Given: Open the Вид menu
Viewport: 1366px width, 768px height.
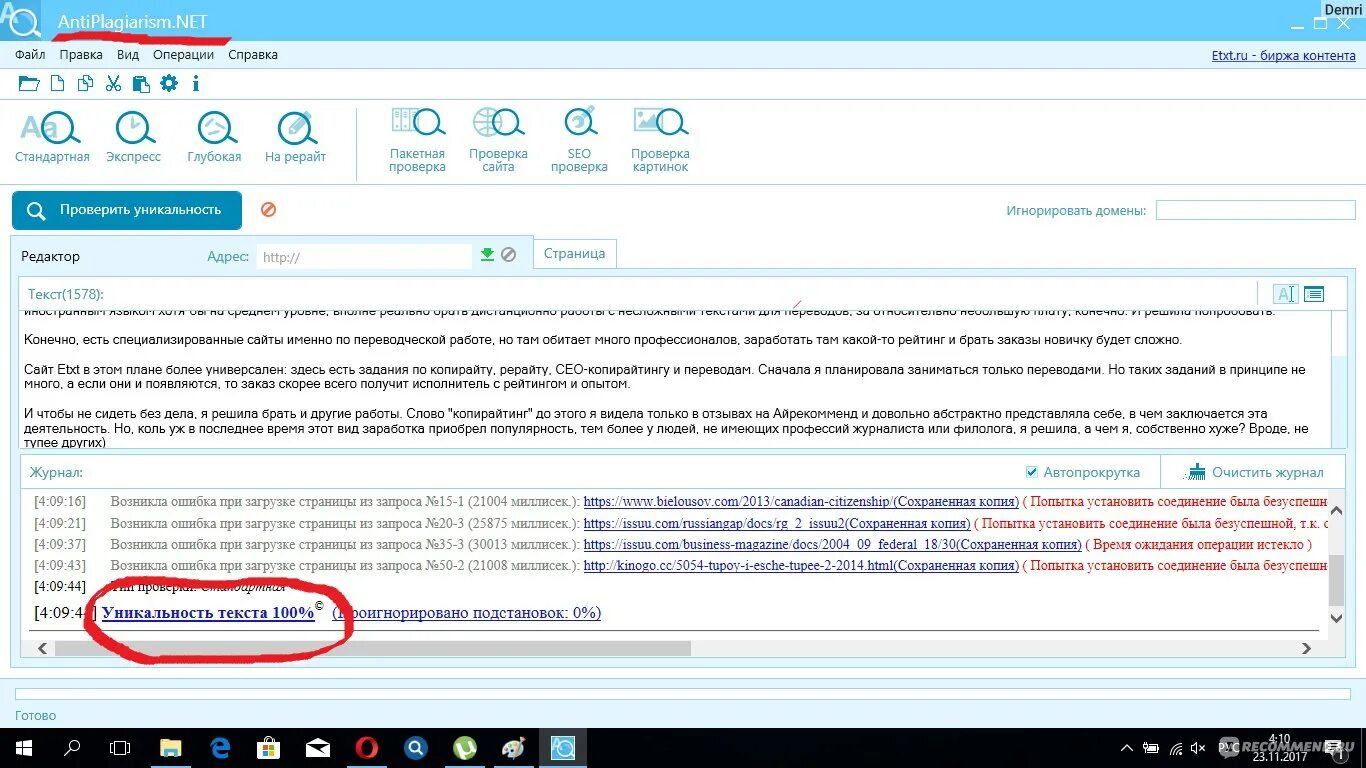Looking at the screenshot, I should (x=128, y=55).
